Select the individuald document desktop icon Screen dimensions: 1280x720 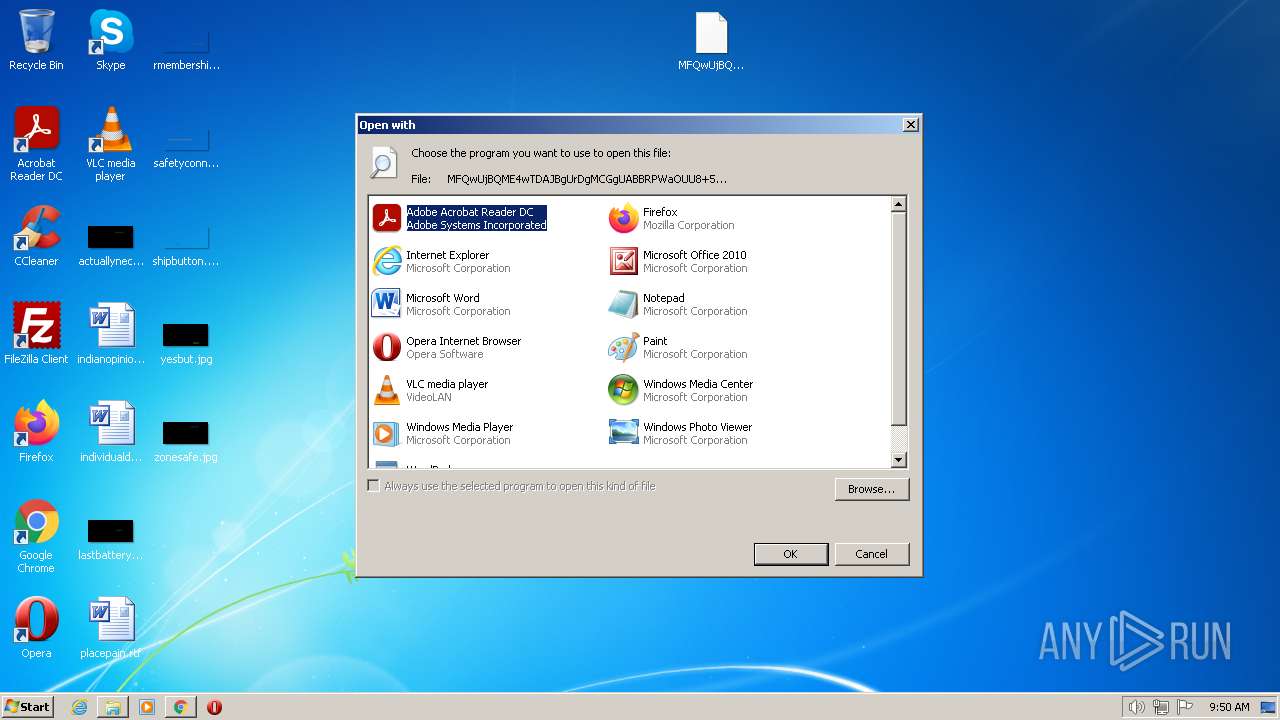(110, 432)
